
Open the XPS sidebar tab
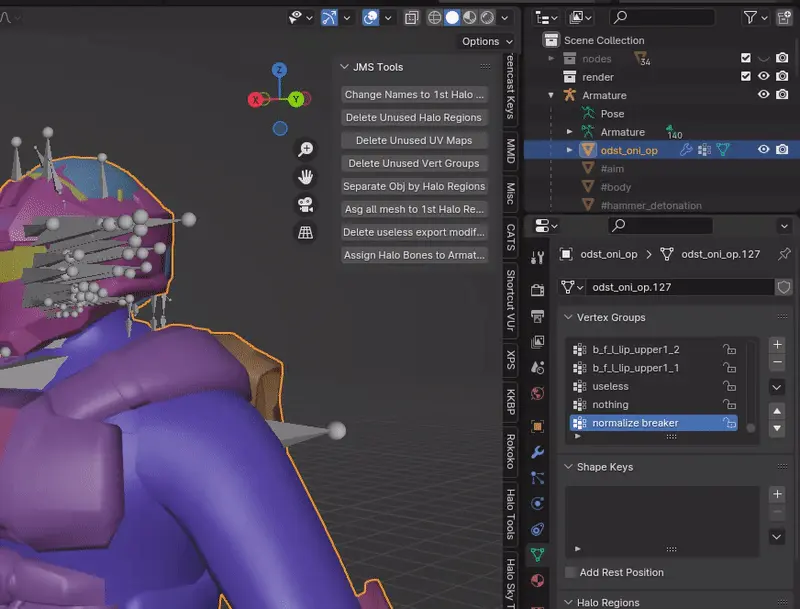point(511,360)
